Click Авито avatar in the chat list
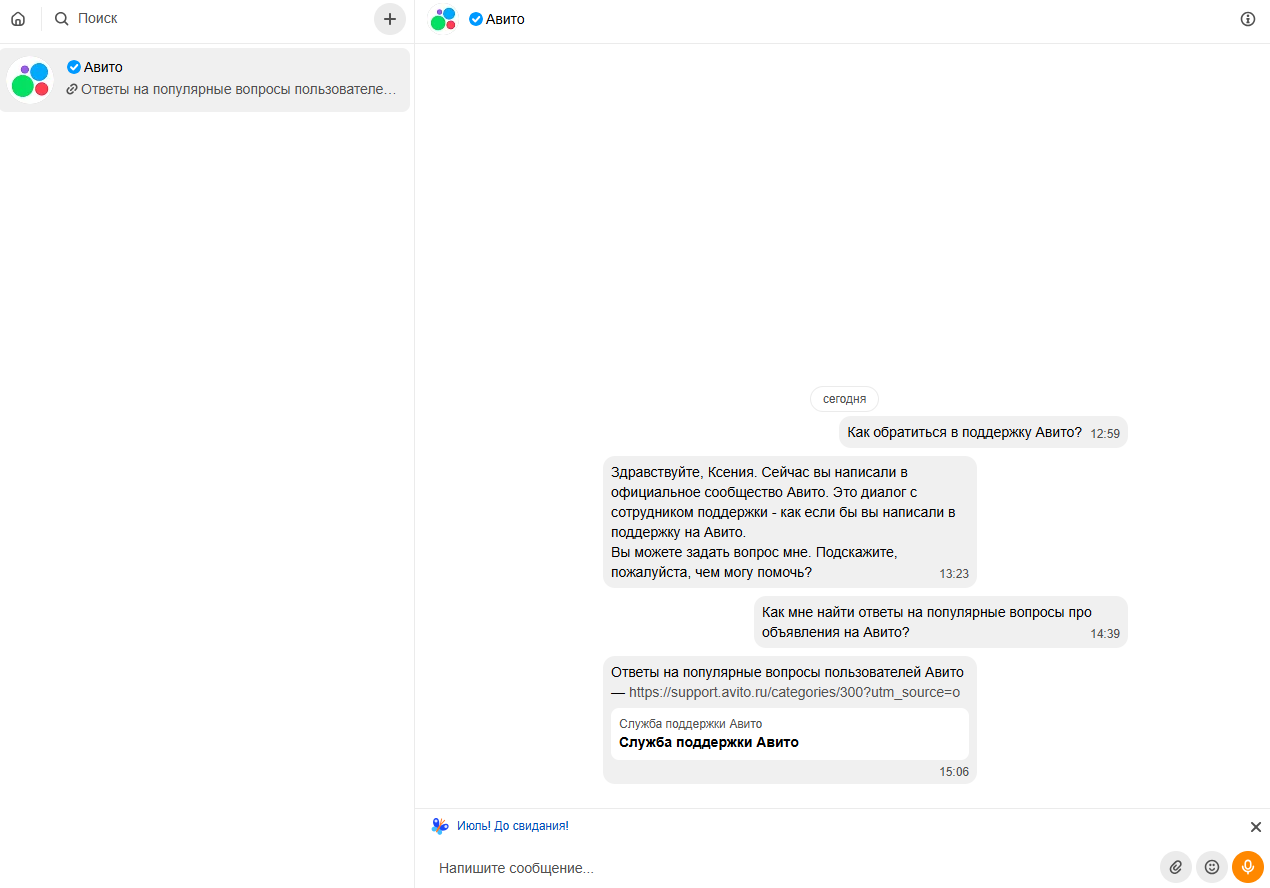Image resolution: width=1270 pixels, height=888 pixels. pos(30,80)
